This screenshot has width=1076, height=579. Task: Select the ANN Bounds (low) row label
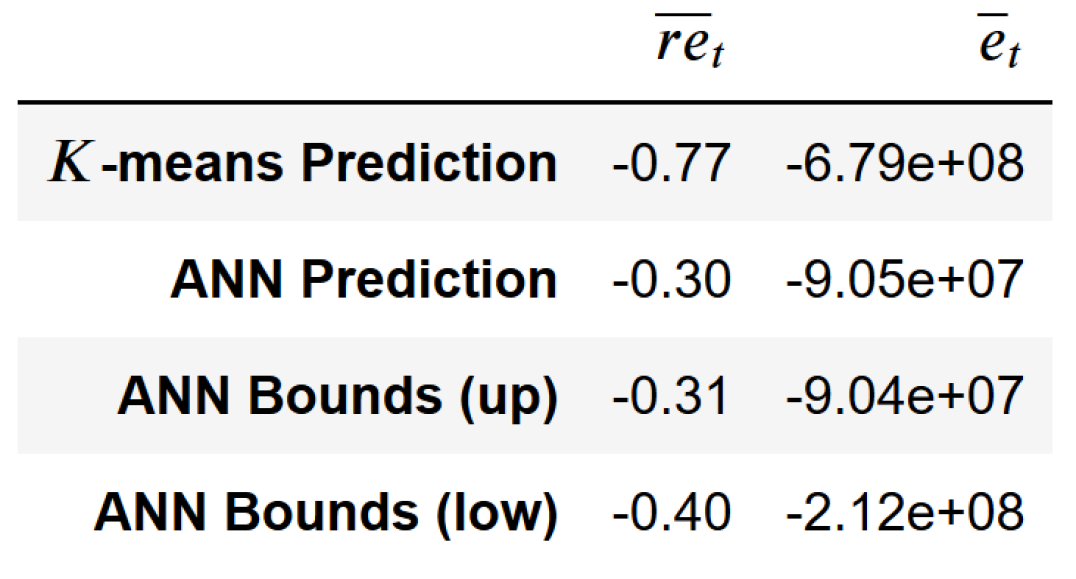(x=325, y=512)
